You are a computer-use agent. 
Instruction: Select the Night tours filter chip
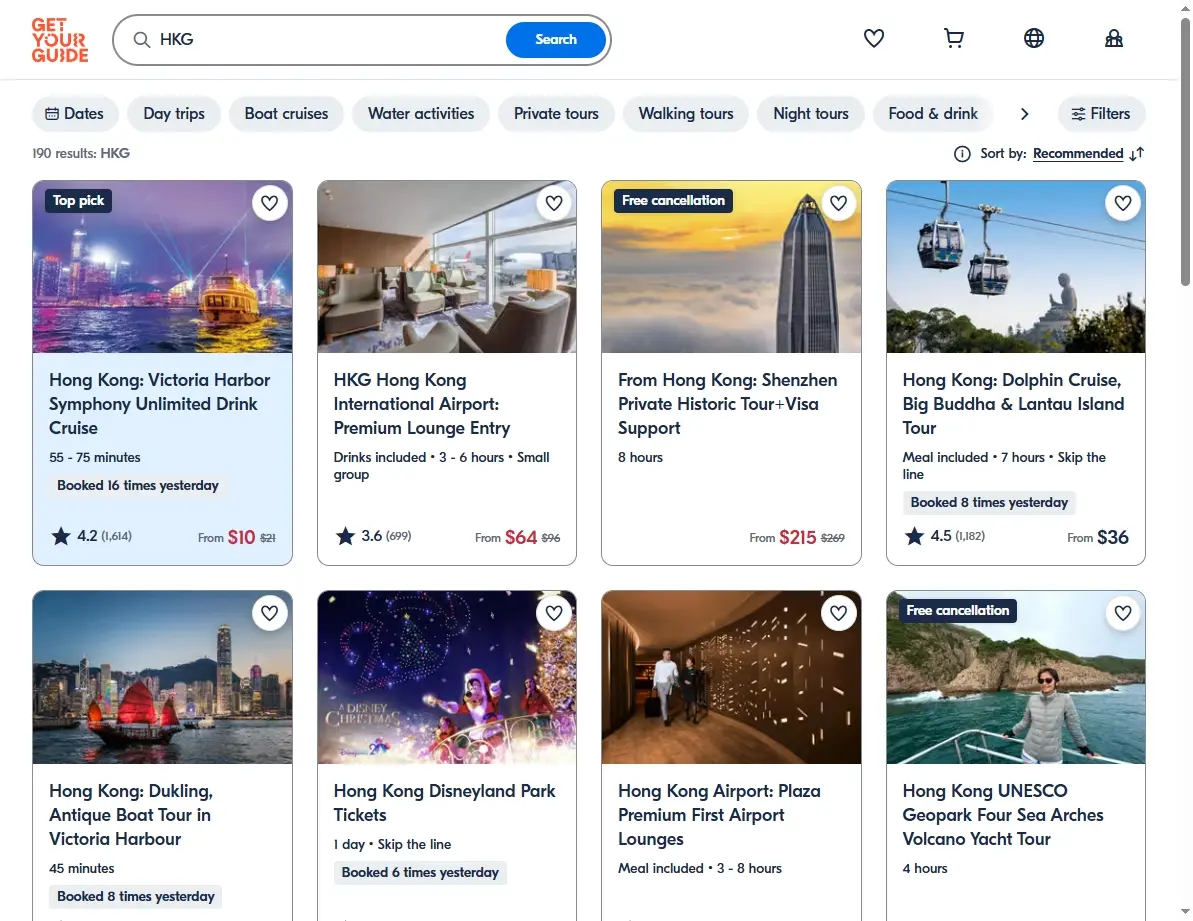click(810, 114)
